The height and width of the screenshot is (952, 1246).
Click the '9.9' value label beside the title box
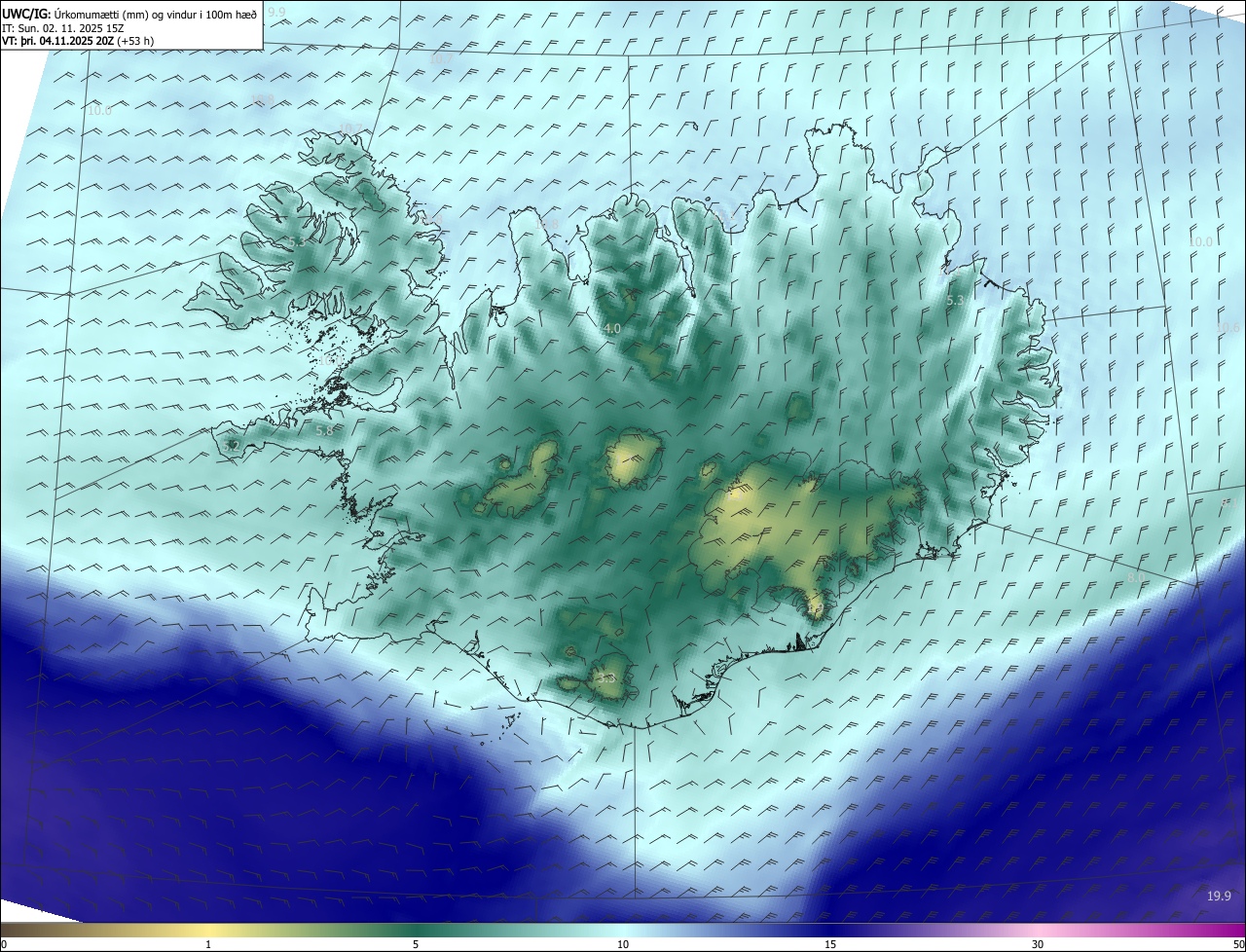(276, 12)
